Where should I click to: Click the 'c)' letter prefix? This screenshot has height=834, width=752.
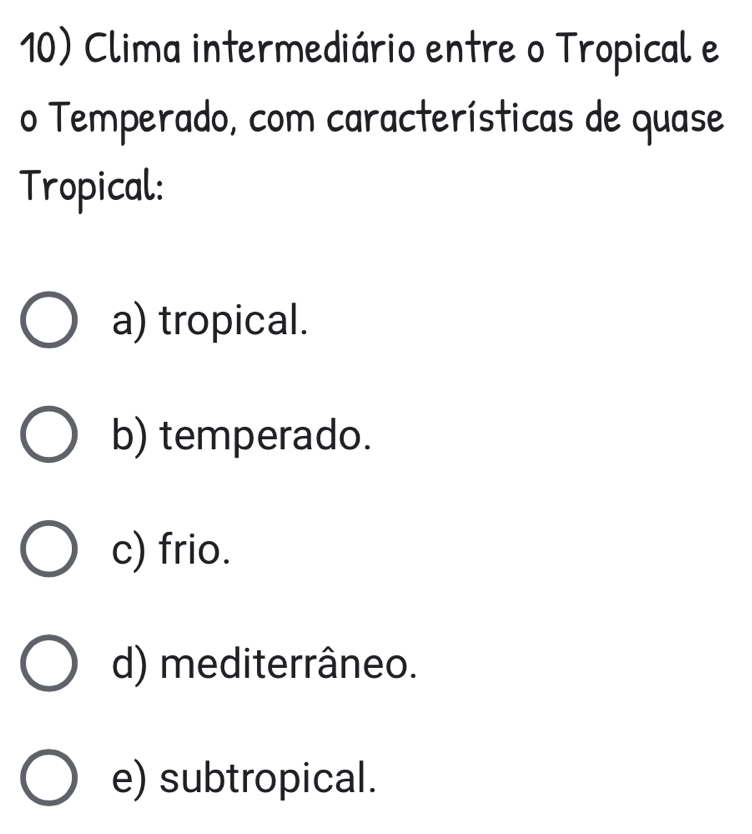coord(133,549)
